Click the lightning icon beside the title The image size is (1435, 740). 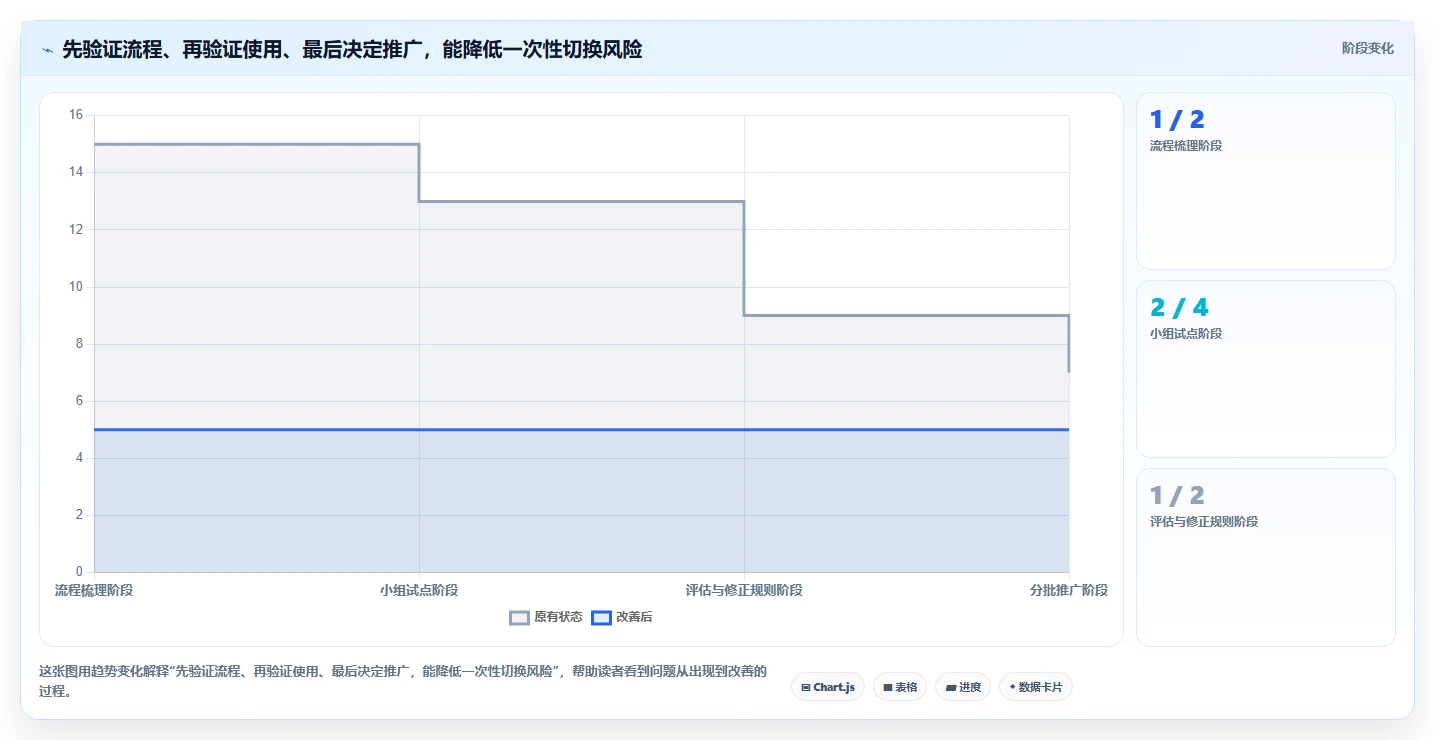point(47,49)
